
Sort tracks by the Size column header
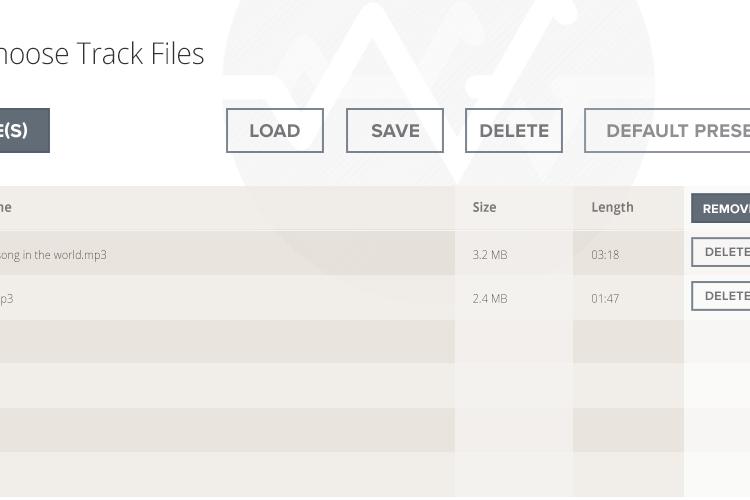484,207
